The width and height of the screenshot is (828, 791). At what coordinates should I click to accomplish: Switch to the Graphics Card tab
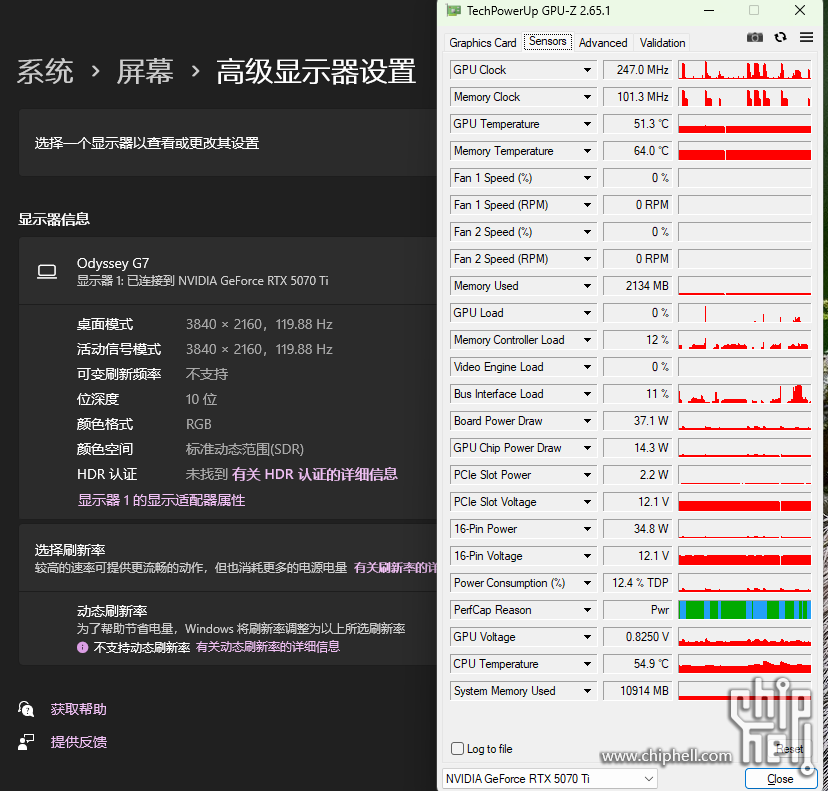(483, 43)
